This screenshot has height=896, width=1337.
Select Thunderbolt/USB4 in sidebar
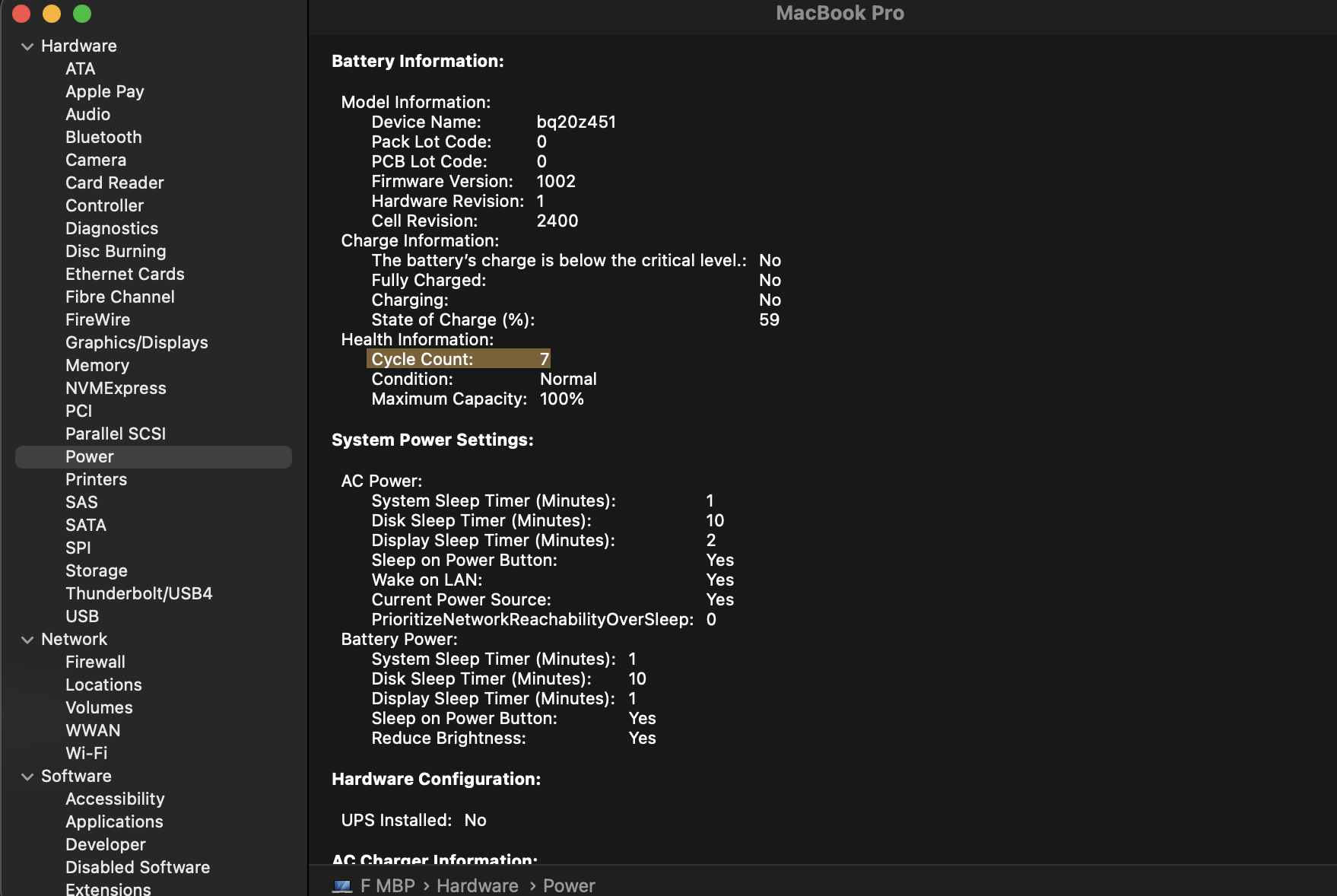139,593
